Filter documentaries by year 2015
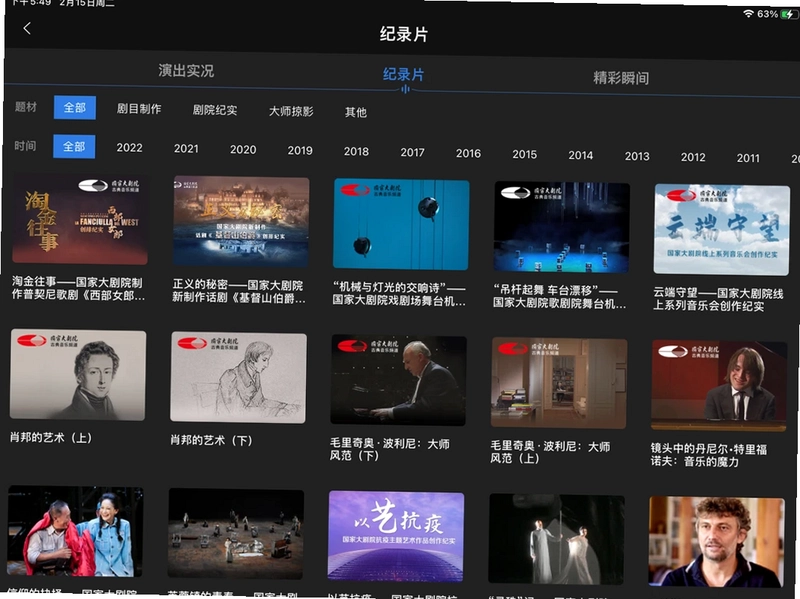 (x=524, y=155)
